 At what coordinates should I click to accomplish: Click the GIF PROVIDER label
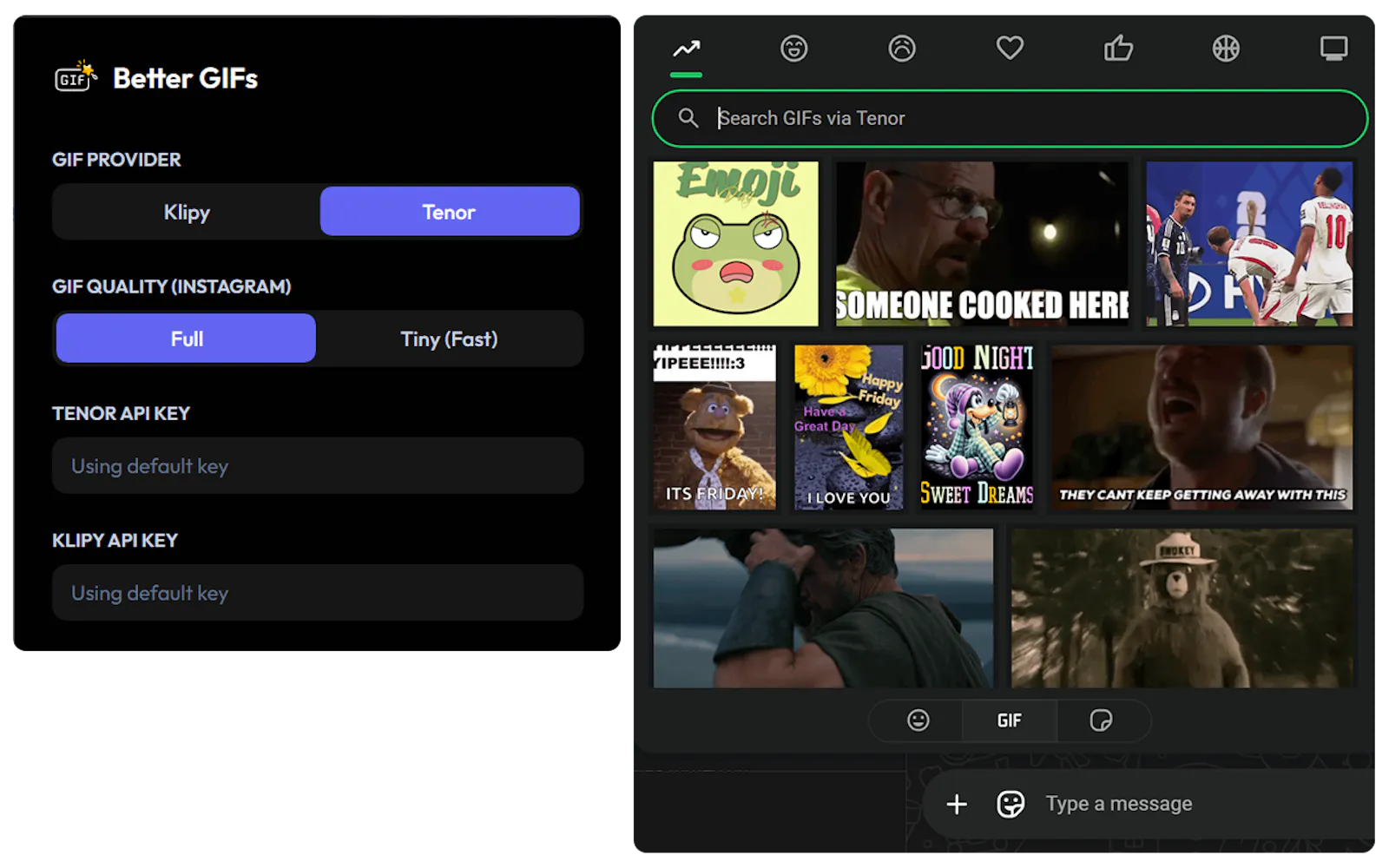tap(116, 160)
